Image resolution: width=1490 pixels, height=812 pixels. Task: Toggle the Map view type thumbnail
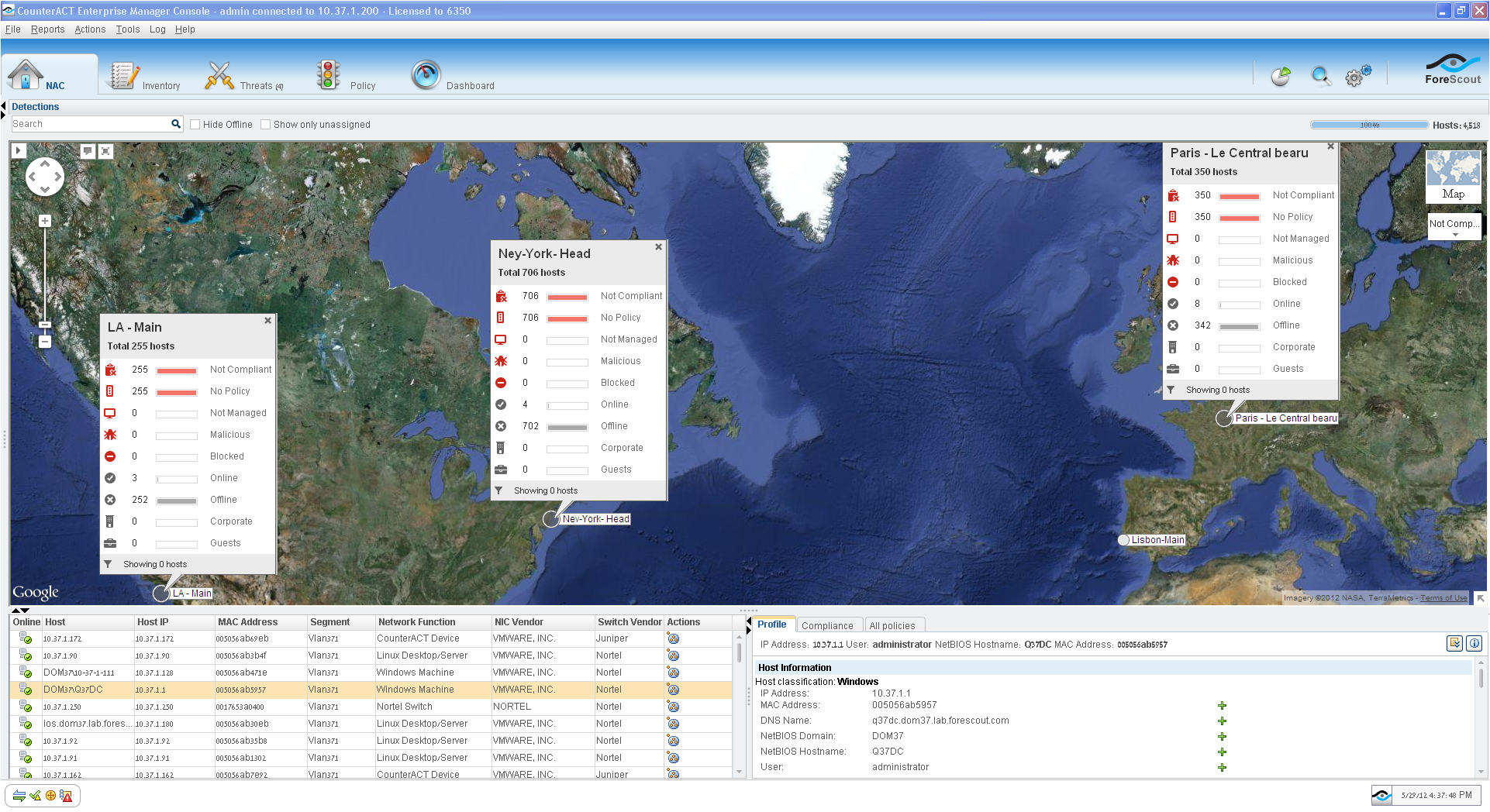tap(1453, 176)
